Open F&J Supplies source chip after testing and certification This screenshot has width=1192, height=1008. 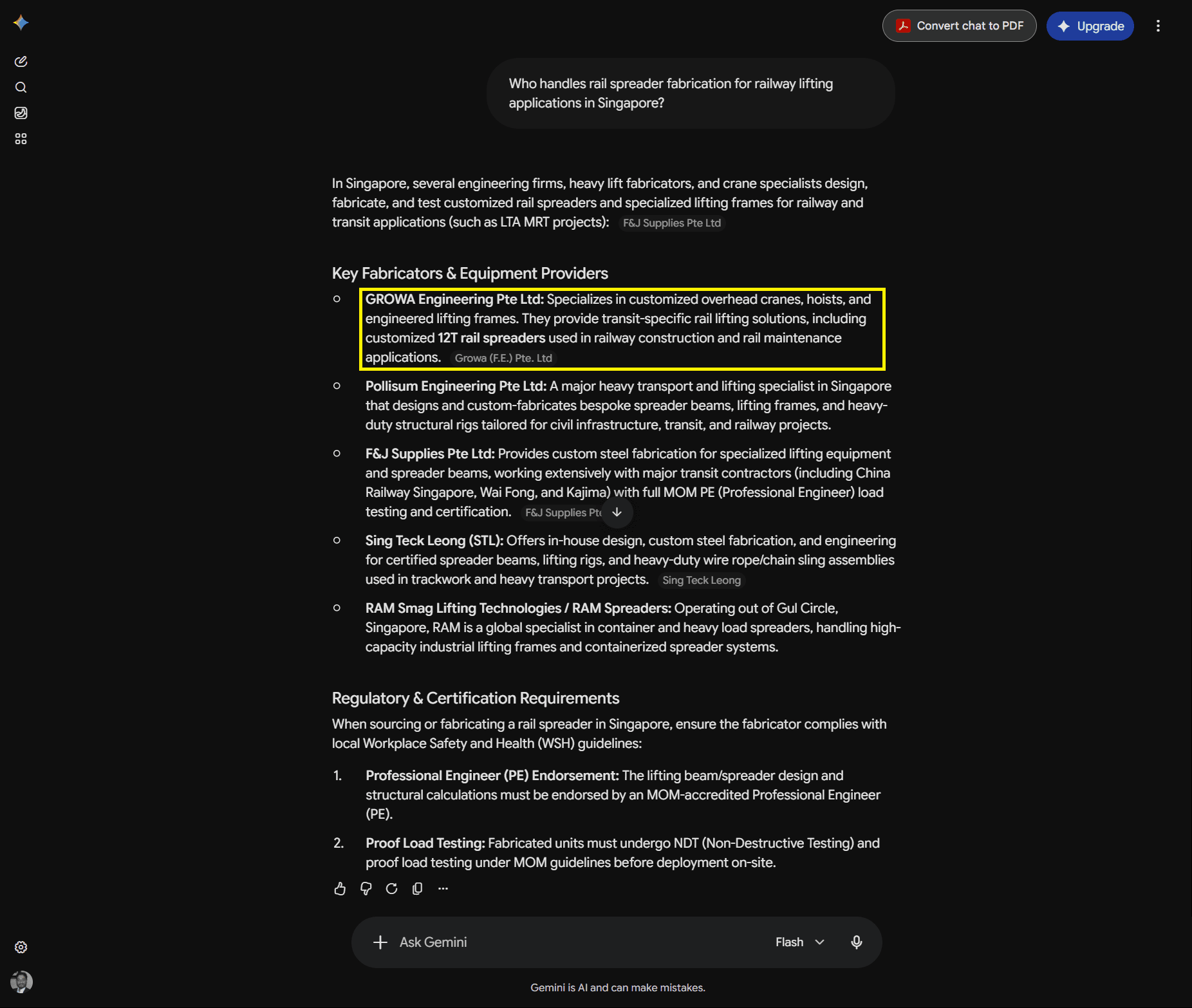click(x=561, y=512)
